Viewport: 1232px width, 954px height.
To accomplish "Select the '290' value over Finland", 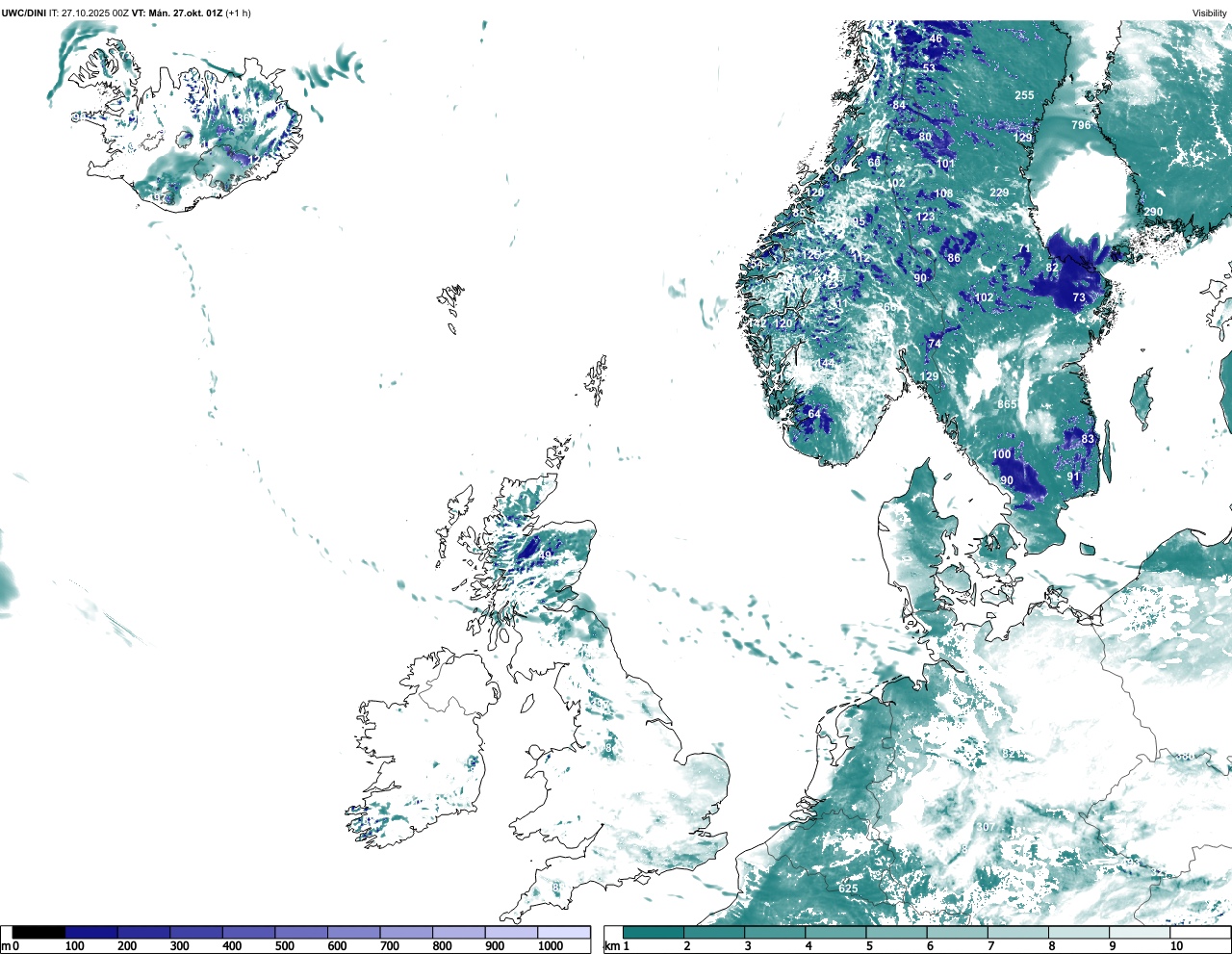I will (1153, 212).
